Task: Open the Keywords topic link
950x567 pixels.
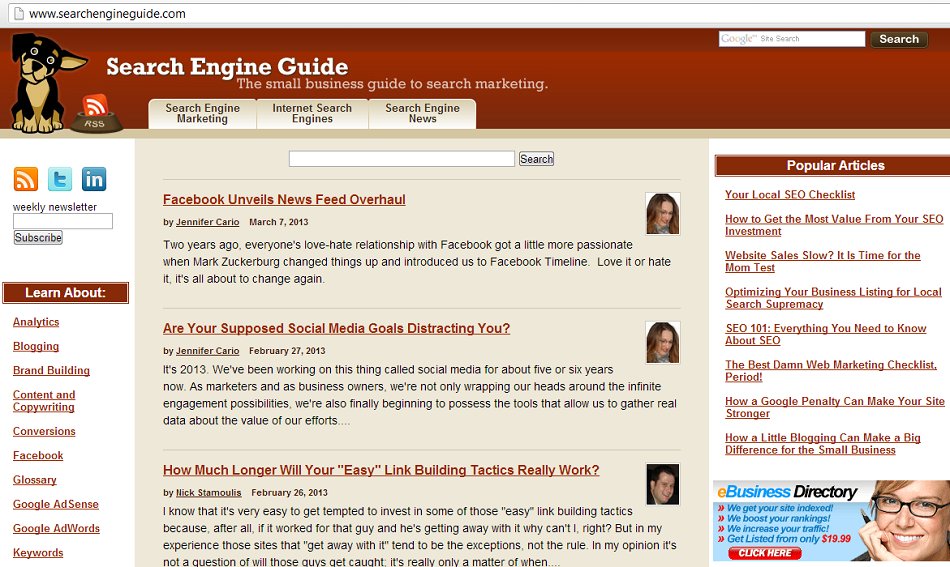Action: click(x=38, y=552)
